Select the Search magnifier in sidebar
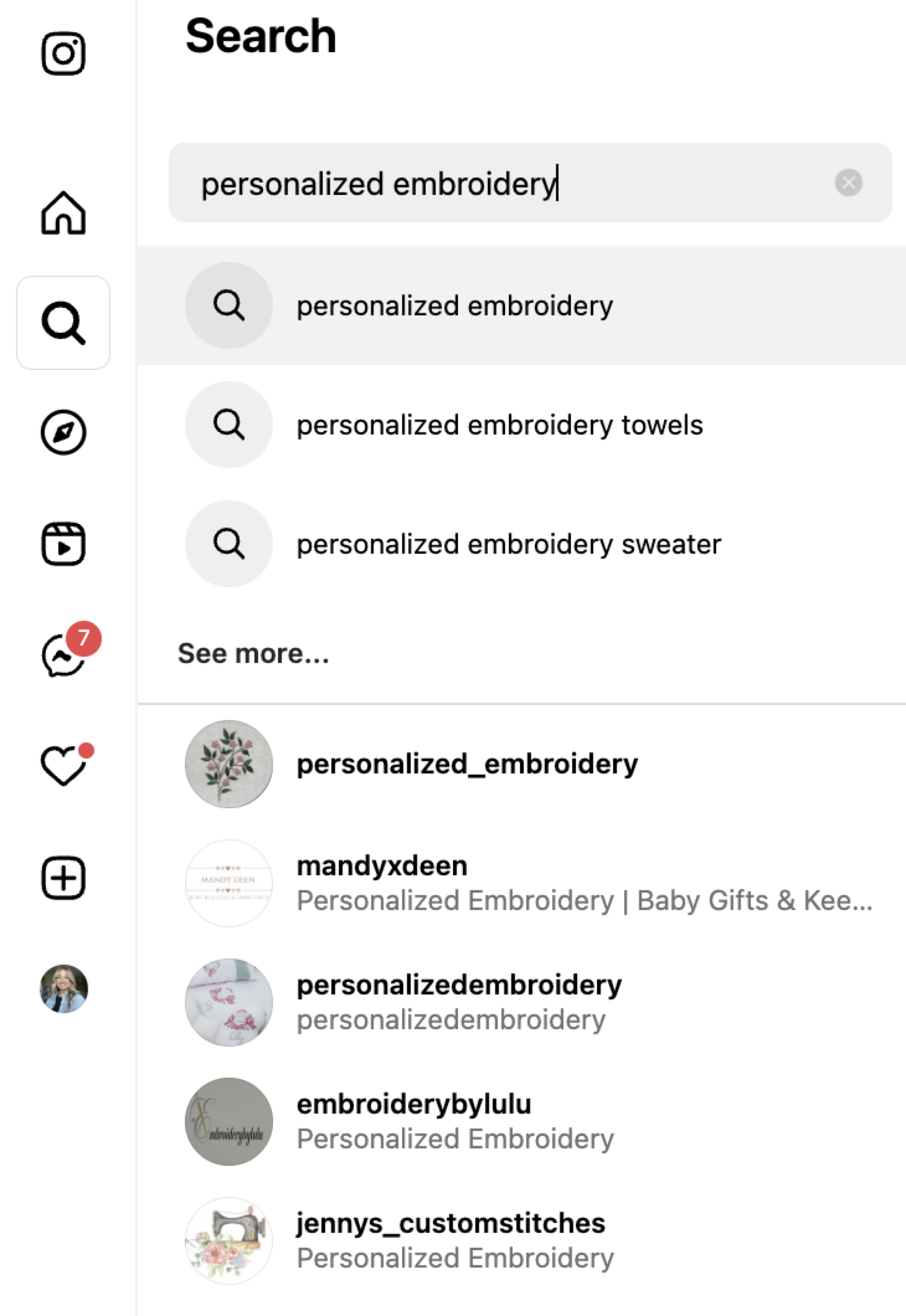 (63, 323)
